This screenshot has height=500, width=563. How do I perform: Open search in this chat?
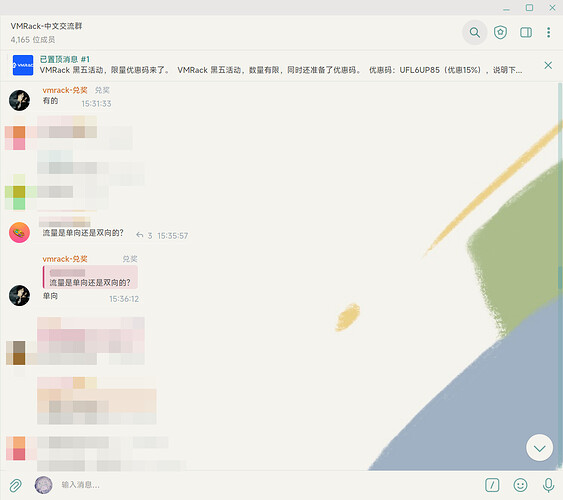[x=475, y=33]
